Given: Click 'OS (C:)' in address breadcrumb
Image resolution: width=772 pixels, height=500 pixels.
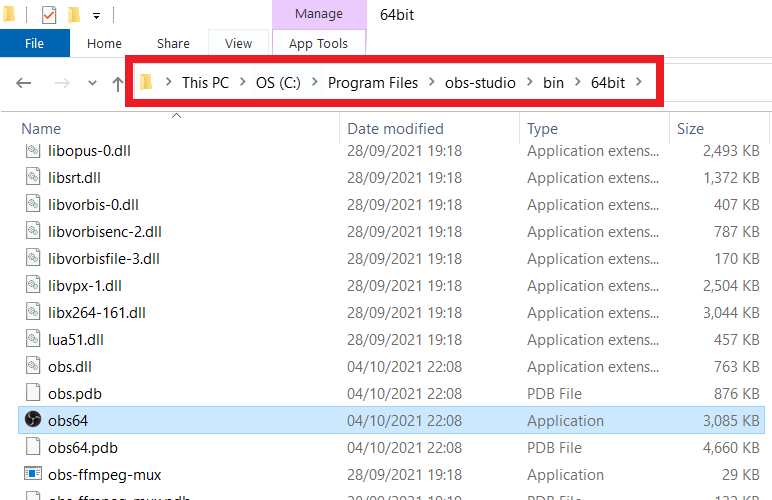Looking at the screenshot, I should [278, 83].
